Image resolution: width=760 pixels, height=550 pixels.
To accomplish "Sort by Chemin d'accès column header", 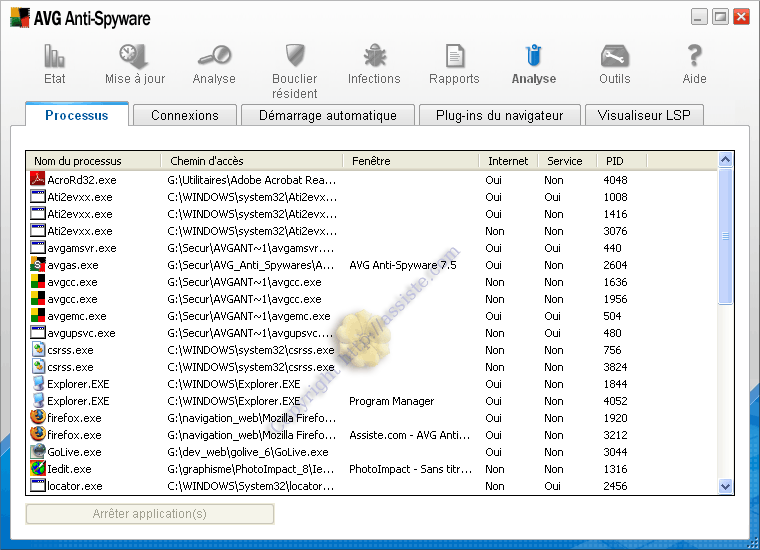I will [252, 160].
